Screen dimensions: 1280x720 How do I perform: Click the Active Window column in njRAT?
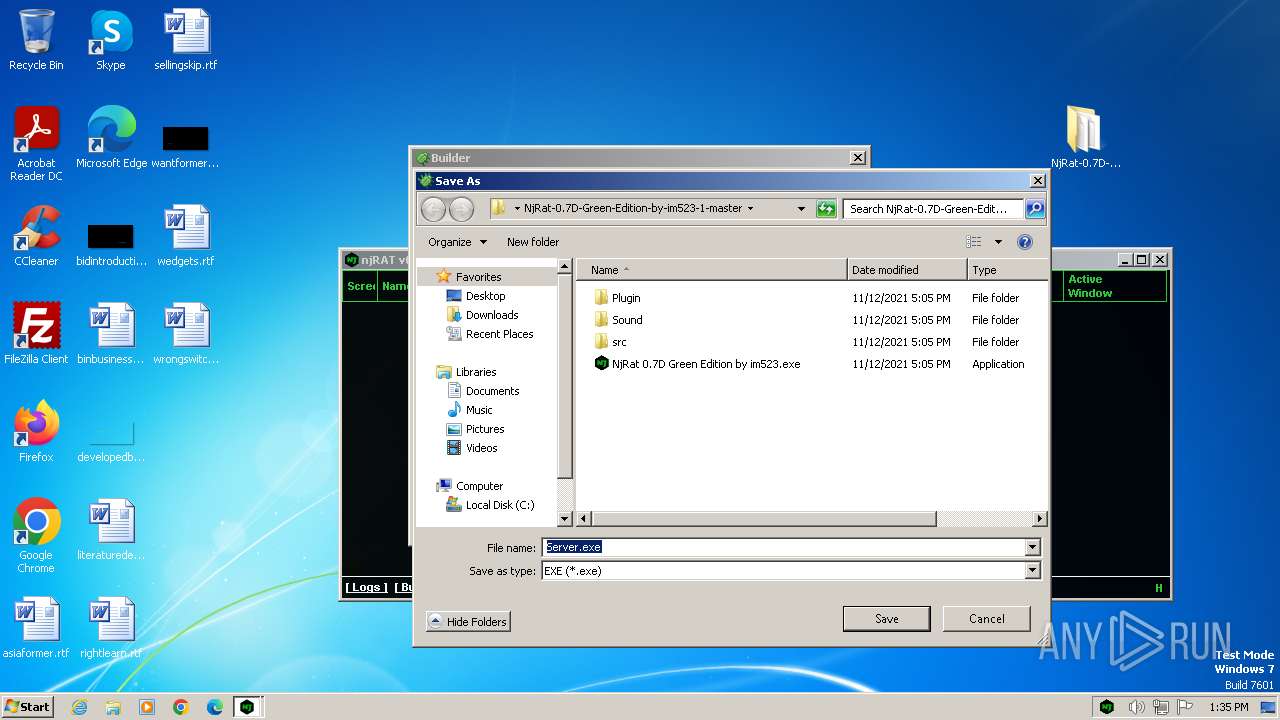[x=1114, y=286]
